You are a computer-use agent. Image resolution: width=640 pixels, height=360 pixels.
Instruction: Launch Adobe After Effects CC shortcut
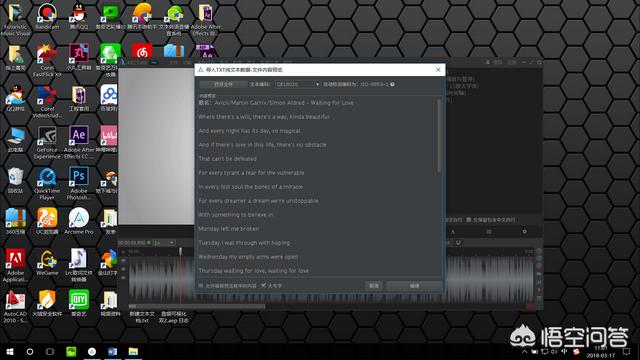click(x=78, y=142)
